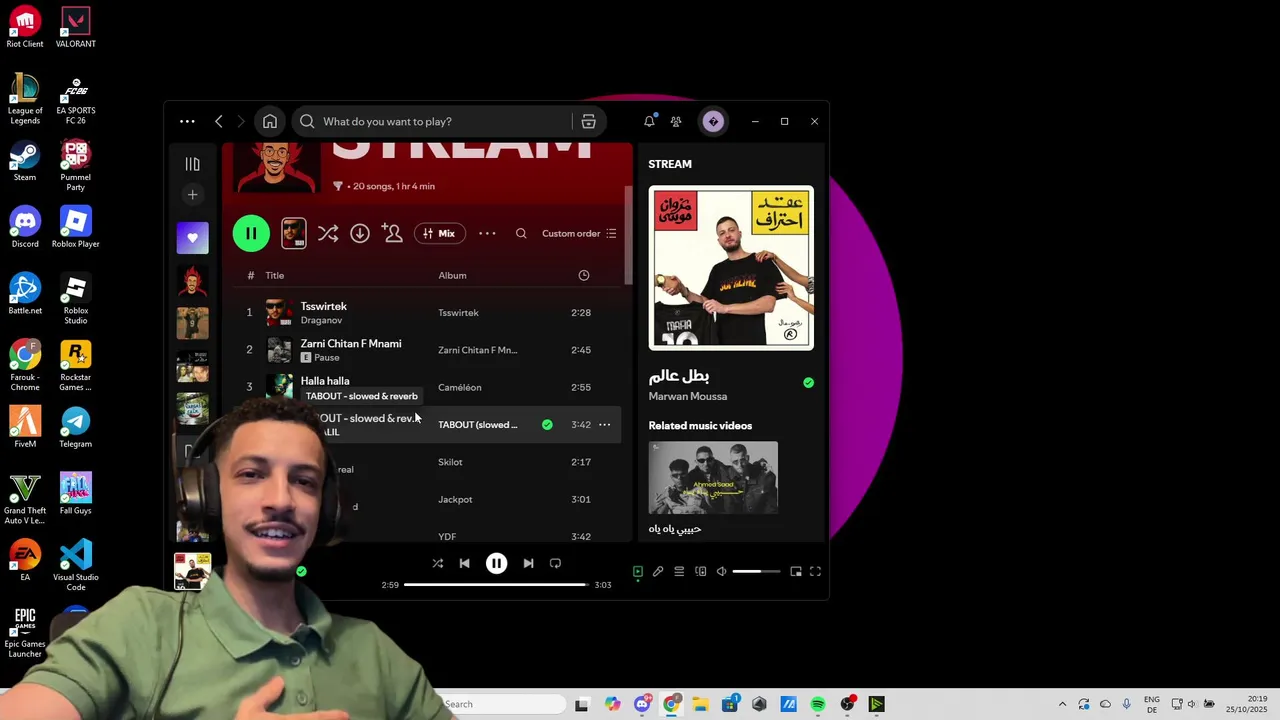Click the playlist vertical scrollbar

click(629, 235)
